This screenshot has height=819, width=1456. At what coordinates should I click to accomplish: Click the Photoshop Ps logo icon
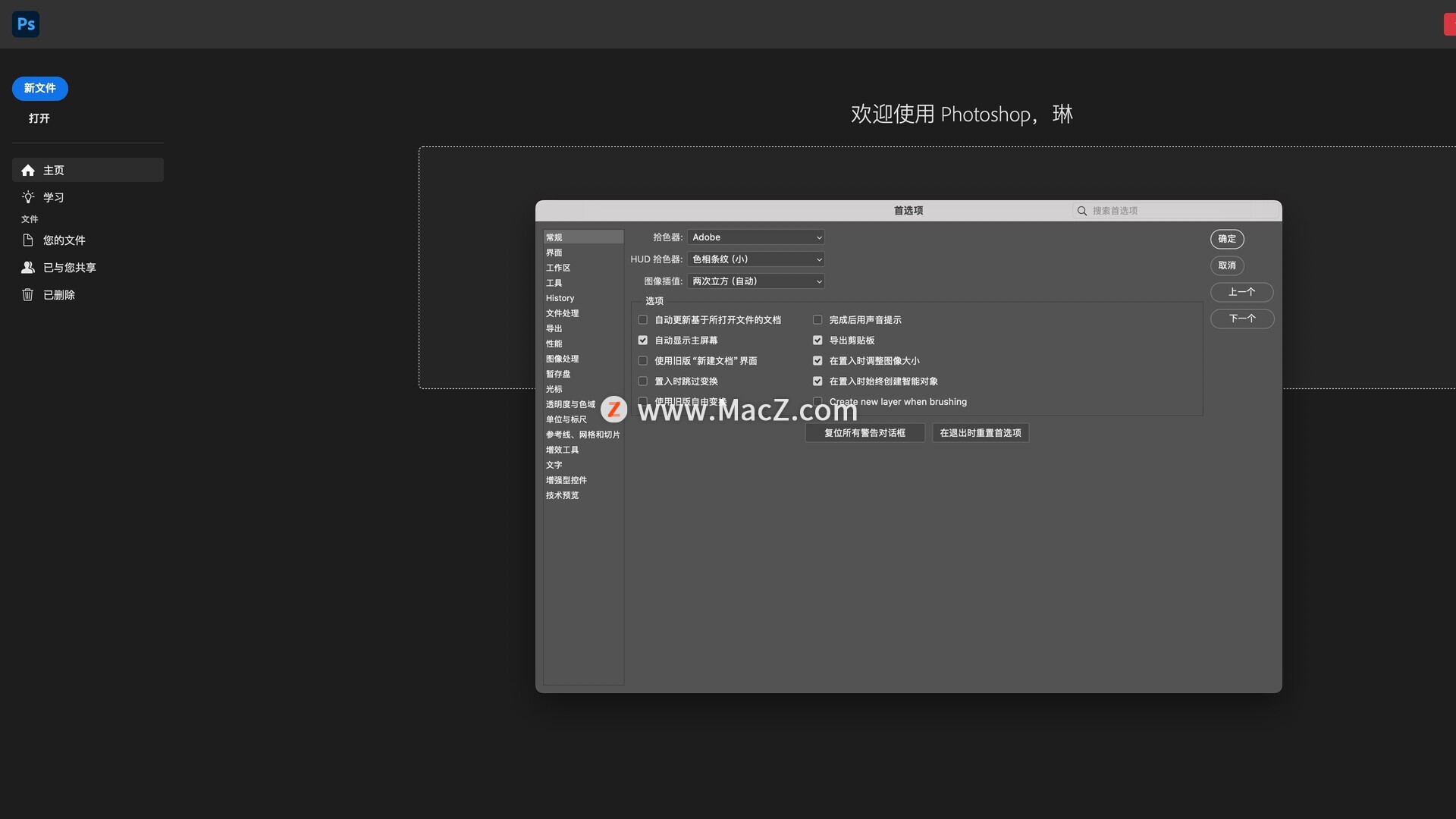coord(26,24)
